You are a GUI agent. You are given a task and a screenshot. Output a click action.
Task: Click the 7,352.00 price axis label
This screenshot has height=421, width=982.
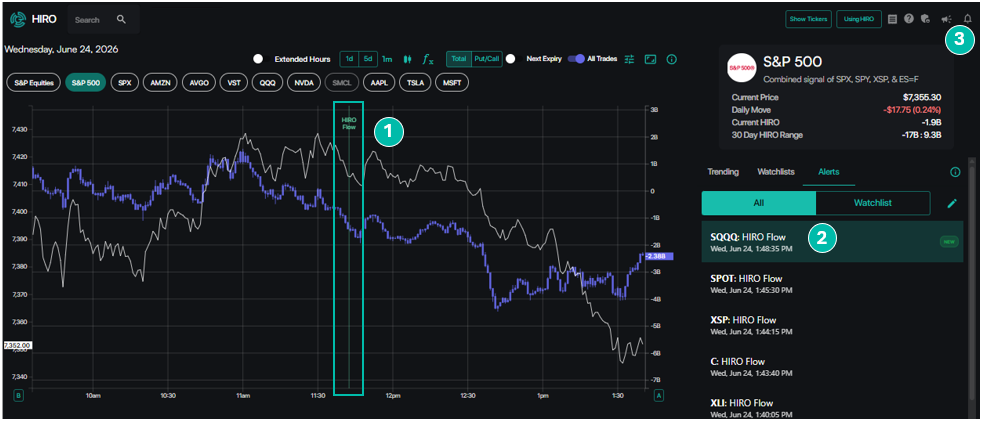coord(18,345)
